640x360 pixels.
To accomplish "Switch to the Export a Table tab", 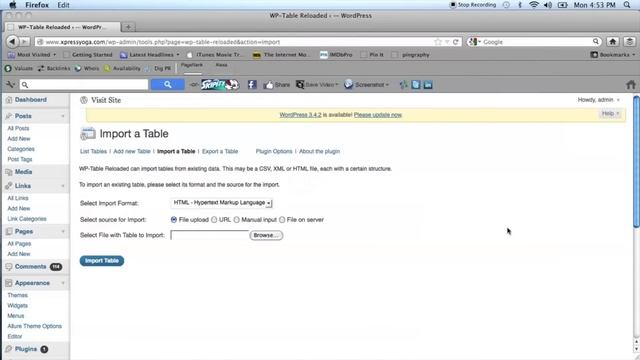I will (220, 151).
